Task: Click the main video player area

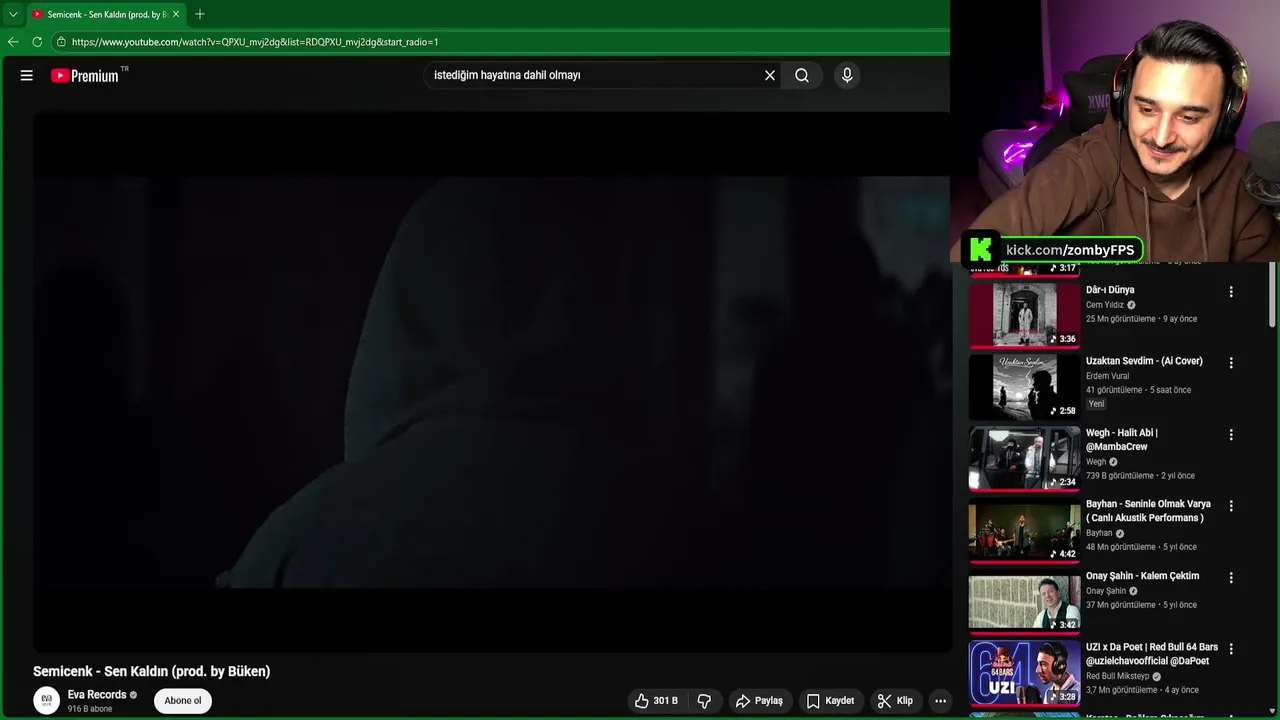Action: tap(492, 382)
